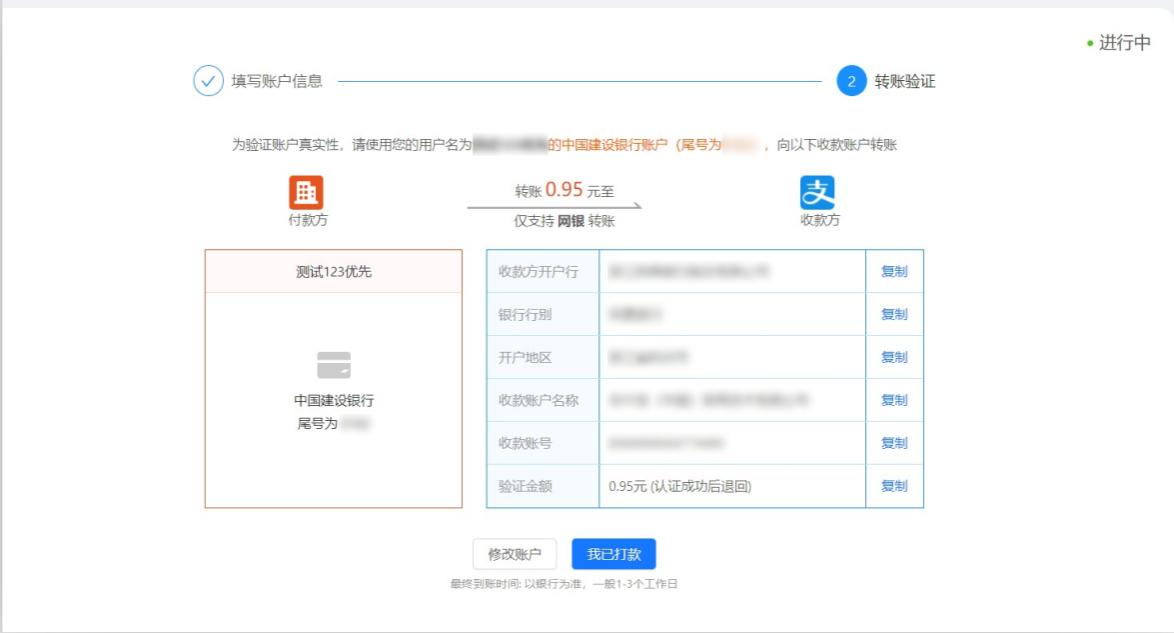Click the 0.95 transfer amount text
The image size is (1174, 633).
coord(565,187)
